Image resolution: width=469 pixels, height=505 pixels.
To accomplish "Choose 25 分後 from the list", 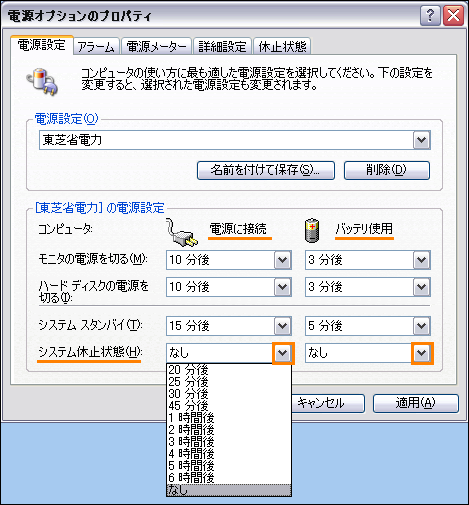I will pos(229,382).
